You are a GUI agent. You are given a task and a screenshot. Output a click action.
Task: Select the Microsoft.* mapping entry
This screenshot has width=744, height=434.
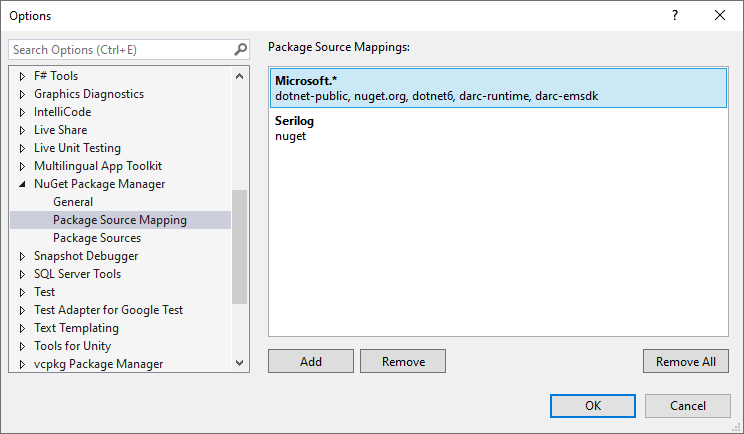(498, 88)
